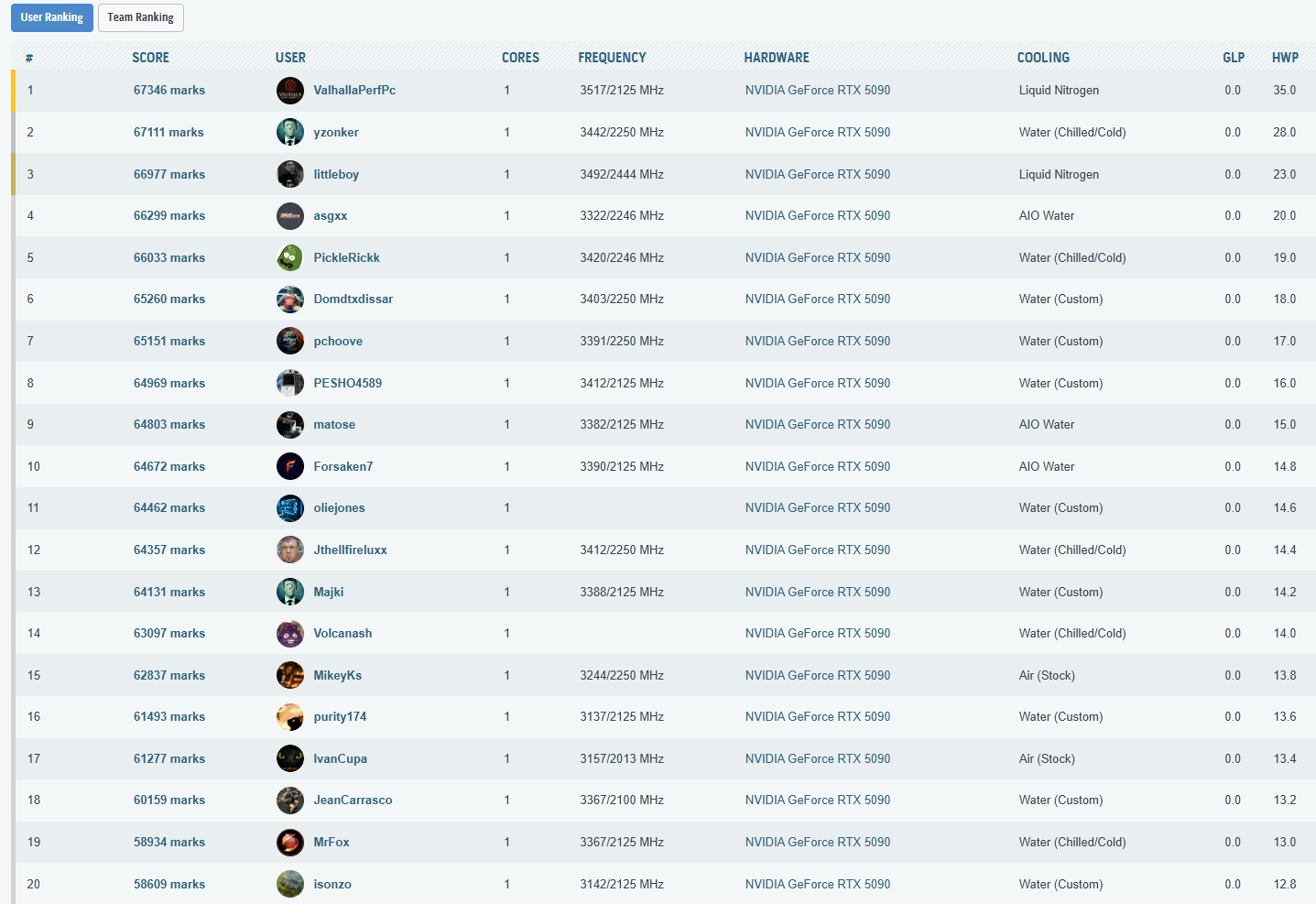The height and width of the screenshot is (904, 1316).
Task: Click MrFox's red avatar icon
Action: tap(289, 842)
